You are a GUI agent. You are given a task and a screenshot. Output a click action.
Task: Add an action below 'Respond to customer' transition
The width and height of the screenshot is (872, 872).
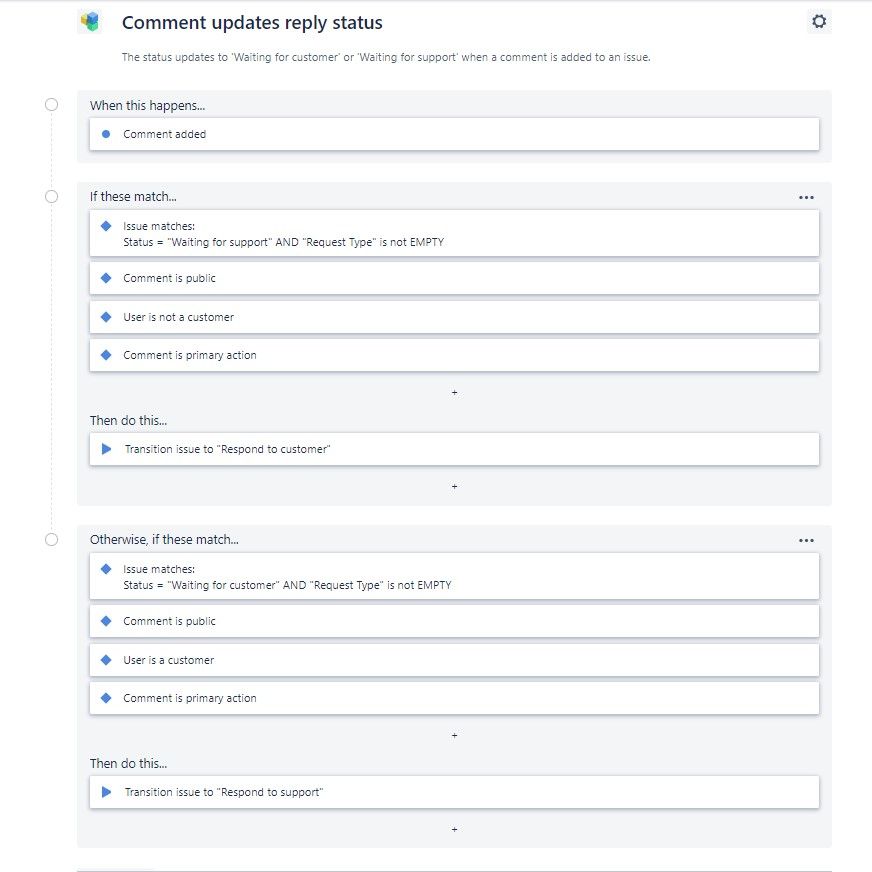(x=454, y=487)
